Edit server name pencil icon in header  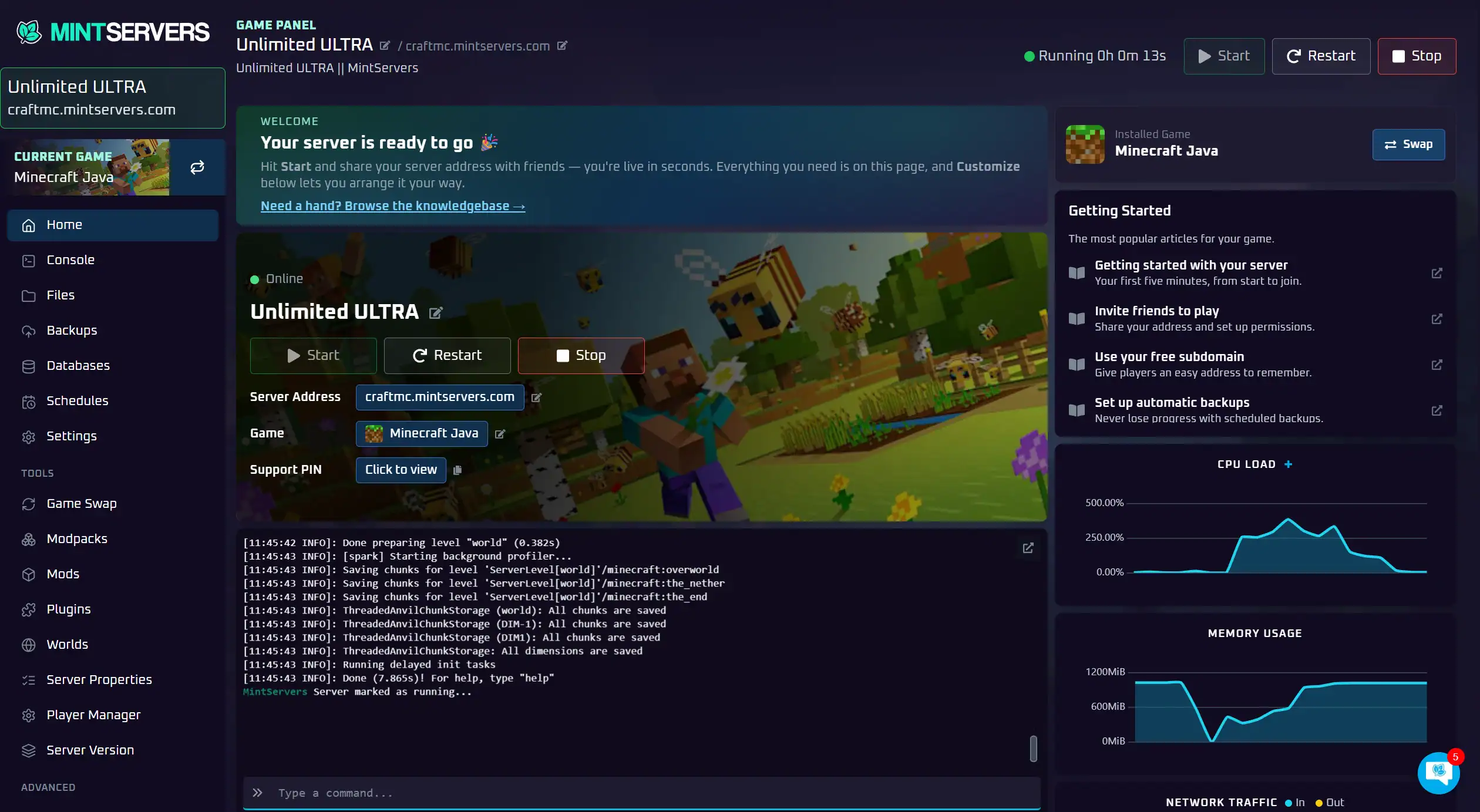(385, 45)
